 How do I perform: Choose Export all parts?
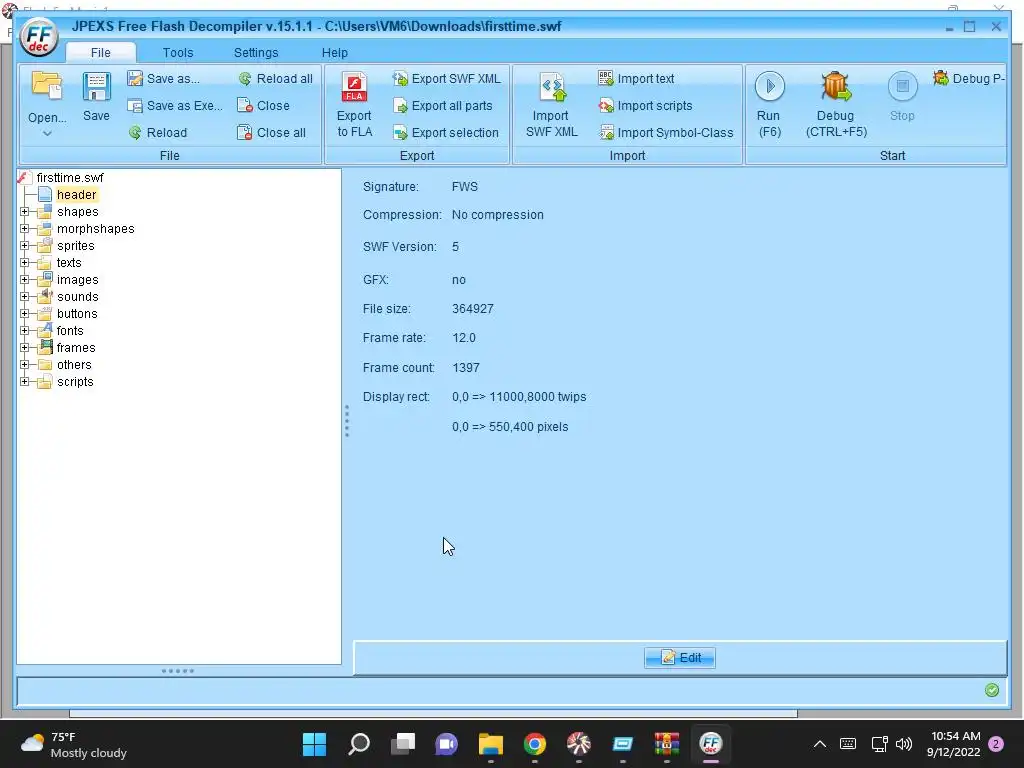tap(443, 106)
